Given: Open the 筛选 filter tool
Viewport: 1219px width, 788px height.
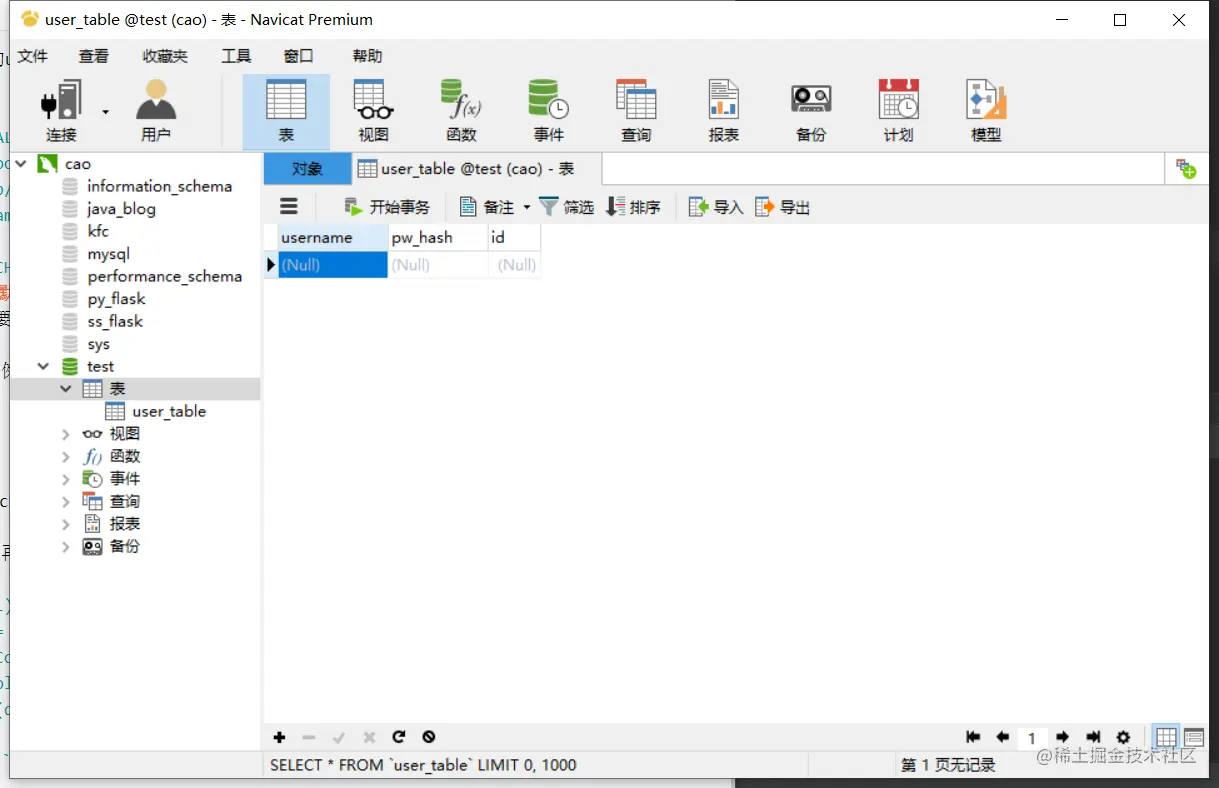Looking at the screenshot, I should pyautogui.click(x=566, y=207).
